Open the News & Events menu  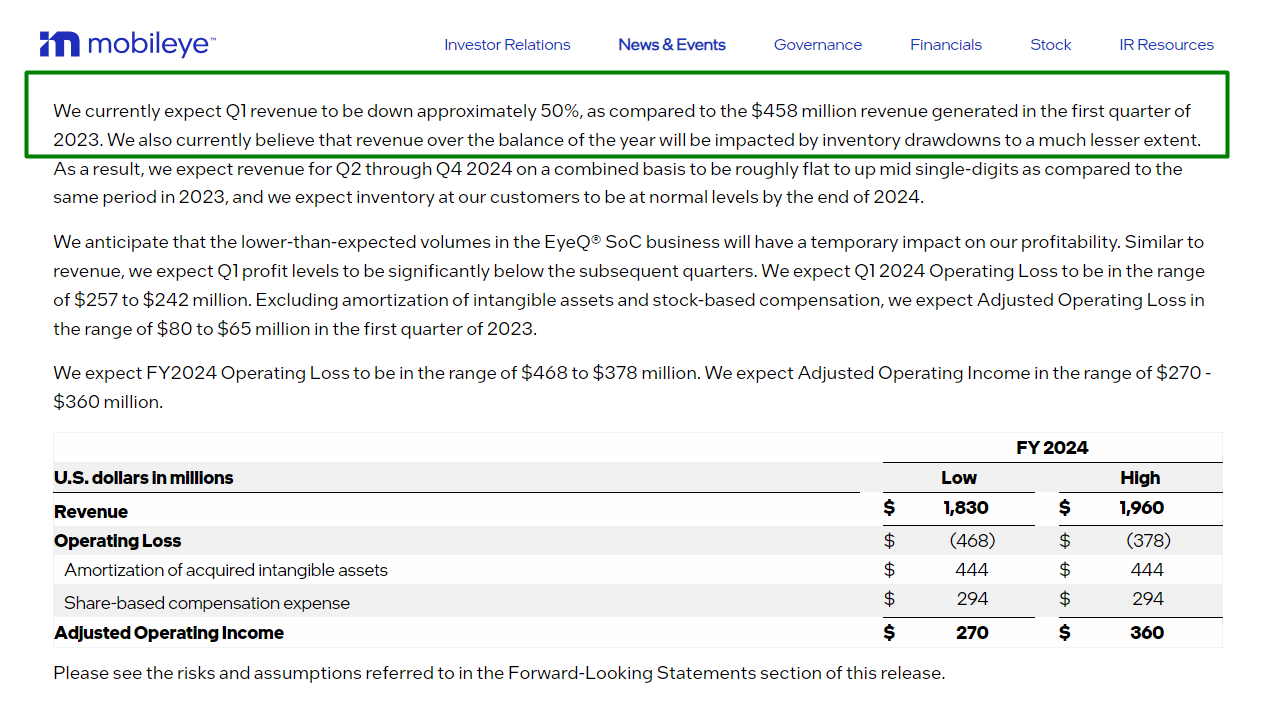[672, 45]
